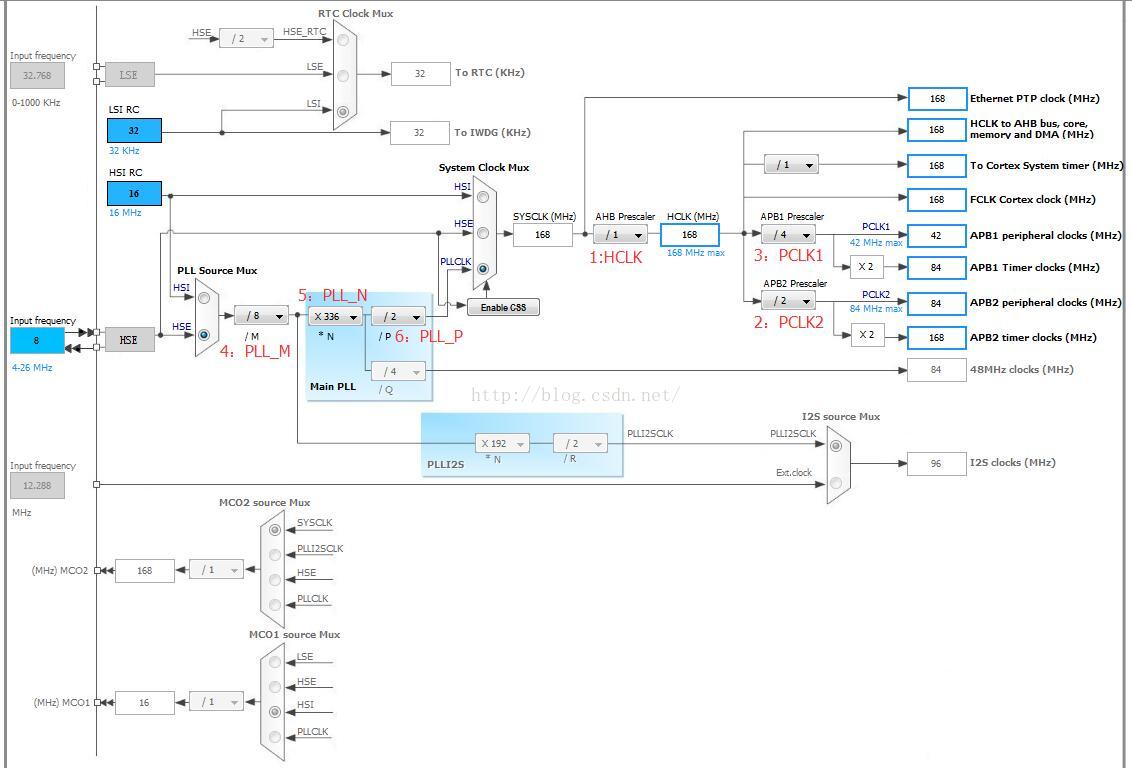Click HCLK to AHB bus value box

[937, 130]
